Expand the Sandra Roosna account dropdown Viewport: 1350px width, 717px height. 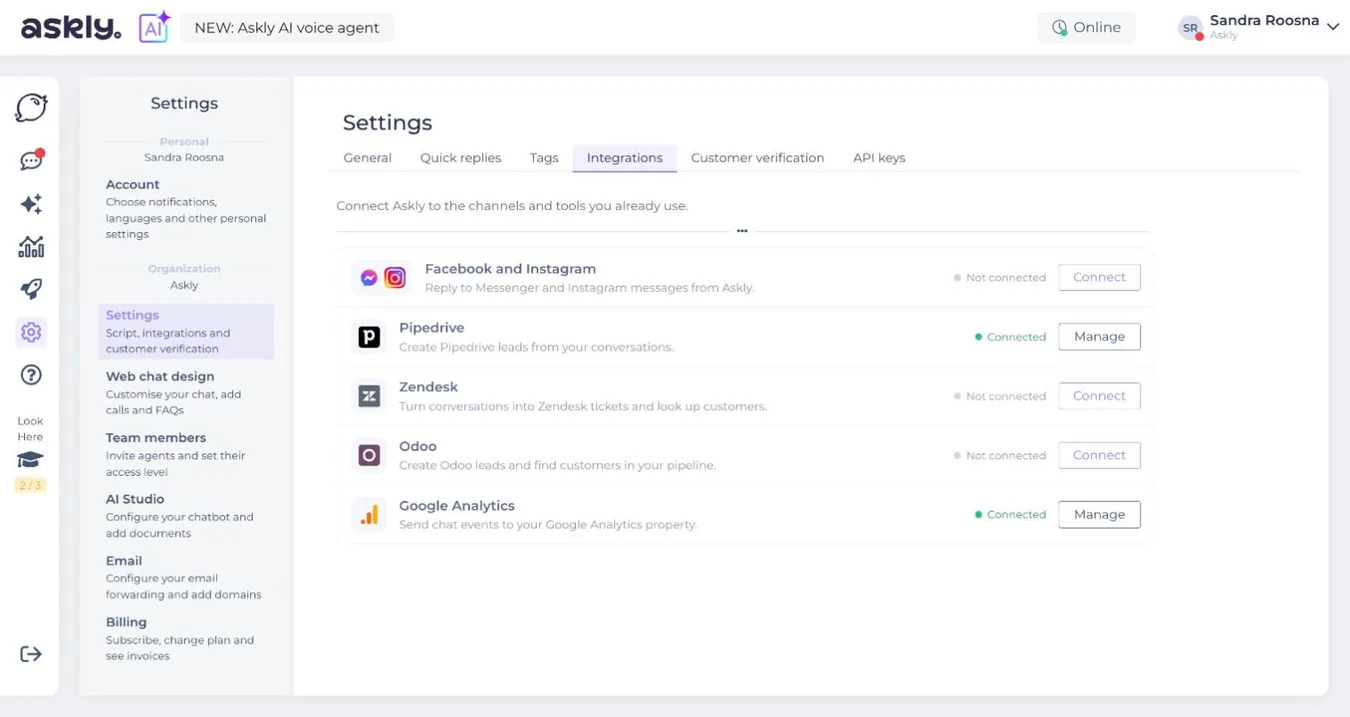(x=1332, y=28)
